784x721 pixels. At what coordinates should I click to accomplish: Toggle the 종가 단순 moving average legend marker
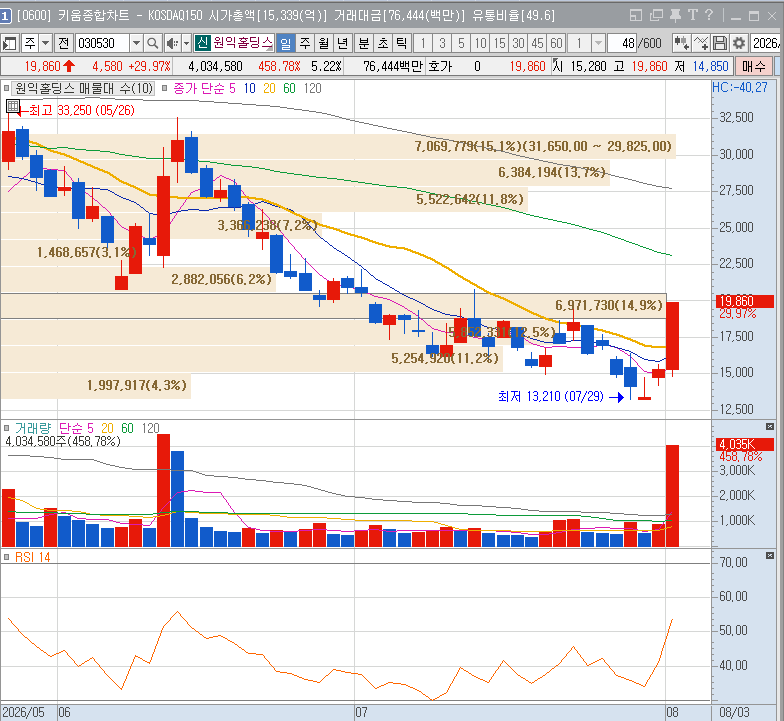pos(164,88)
